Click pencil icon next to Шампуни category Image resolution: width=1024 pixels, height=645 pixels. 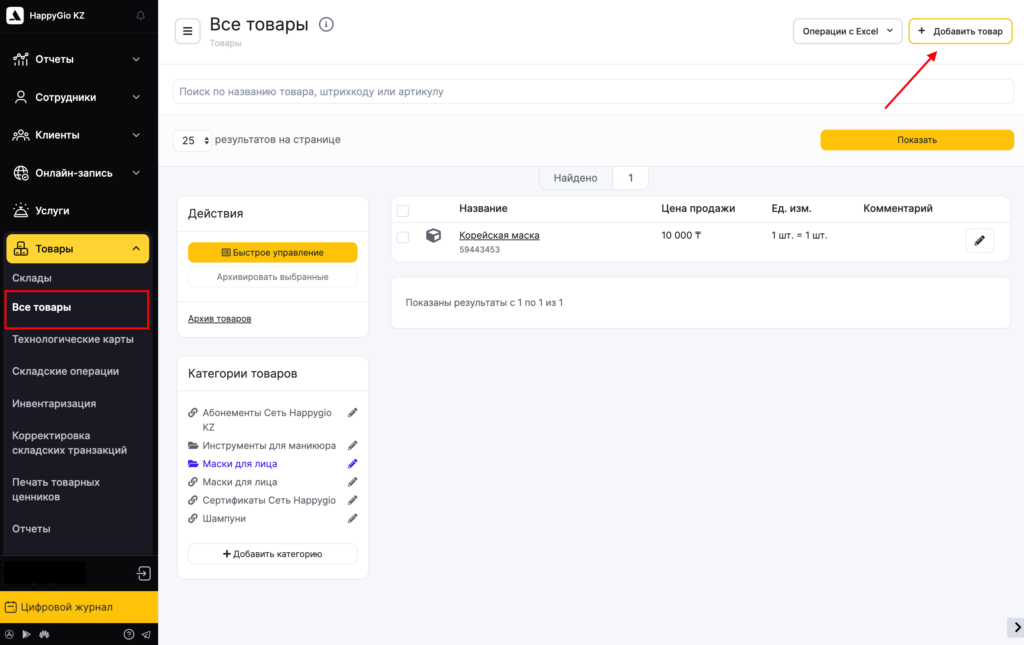click(352, 518)
